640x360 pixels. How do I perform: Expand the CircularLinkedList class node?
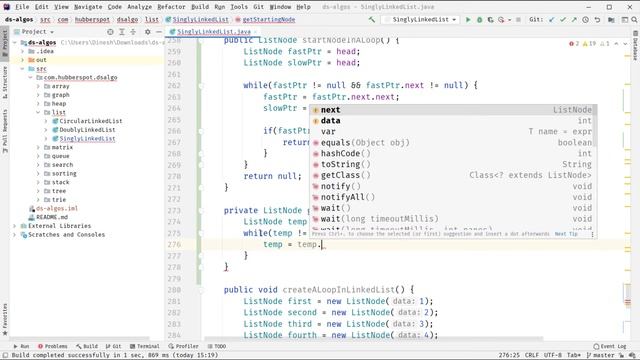46,121
